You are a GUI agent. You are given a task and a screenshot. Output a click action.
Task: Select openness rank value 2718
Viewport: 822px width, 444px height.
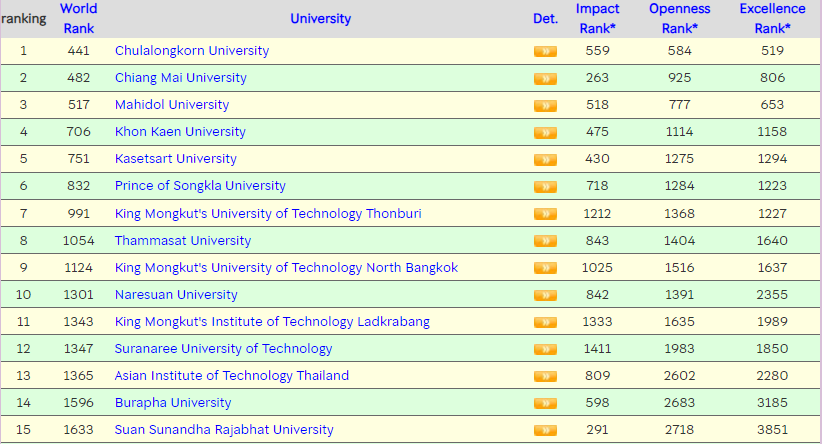pyautogui.click(x=679, y=430)
